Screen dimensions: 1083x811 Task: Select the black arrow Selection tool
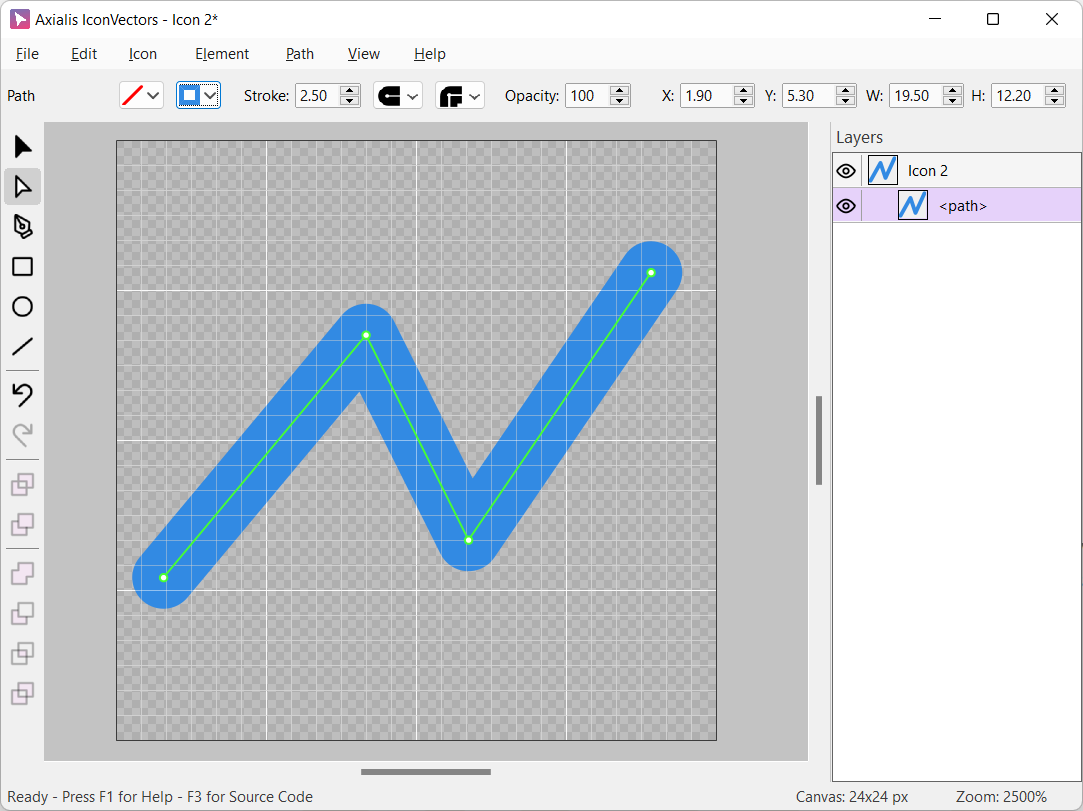pyautogui.click(x=22, y=147)
